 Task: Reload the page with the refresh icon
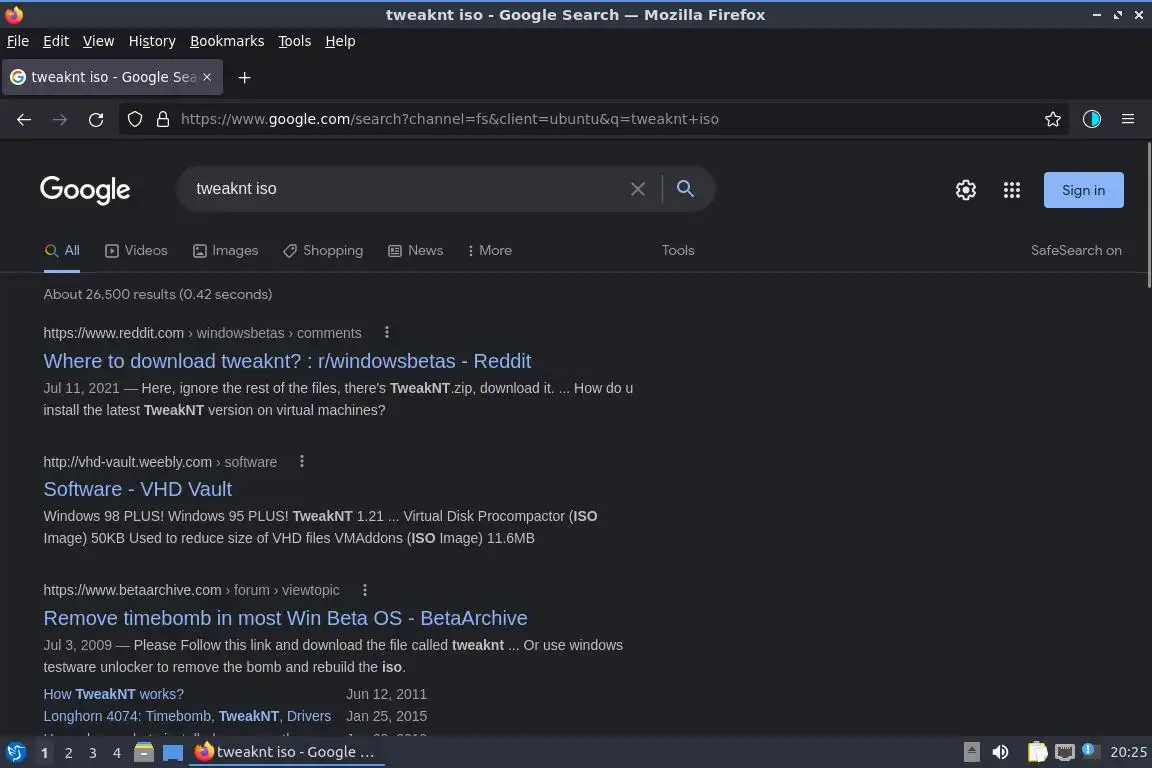click(x=96, y=119)
